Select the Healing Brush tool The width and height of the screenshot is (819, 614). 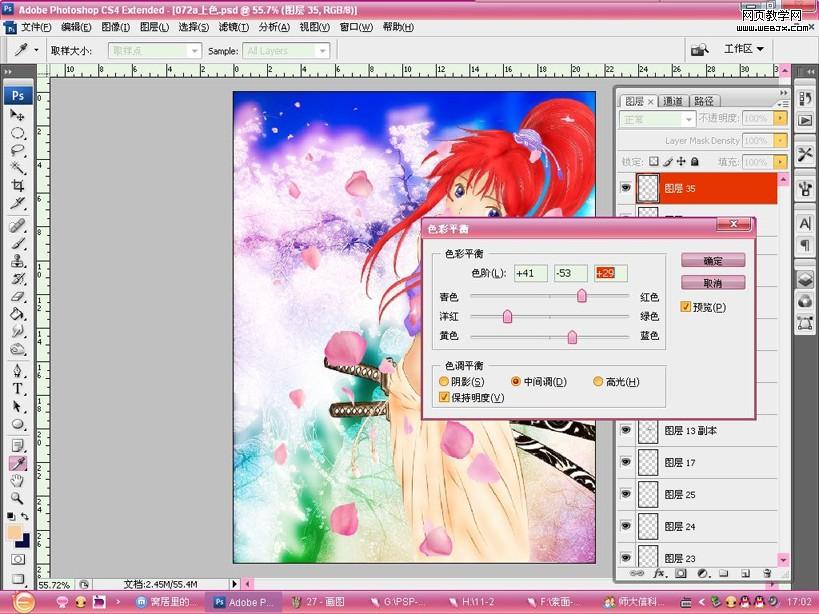pyautogui.click(x=17, y=226)
